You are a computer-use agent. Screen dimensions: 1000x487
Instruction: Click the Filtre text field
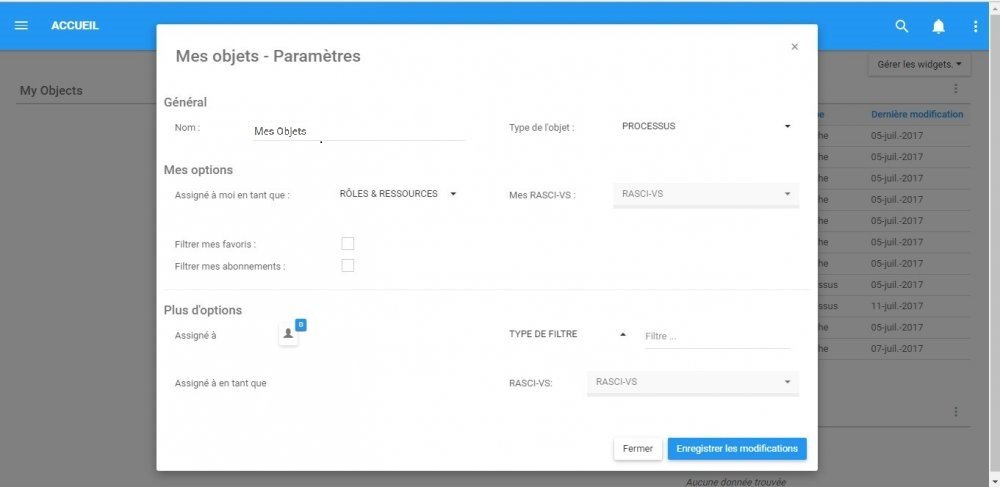(x=717, y=336)
